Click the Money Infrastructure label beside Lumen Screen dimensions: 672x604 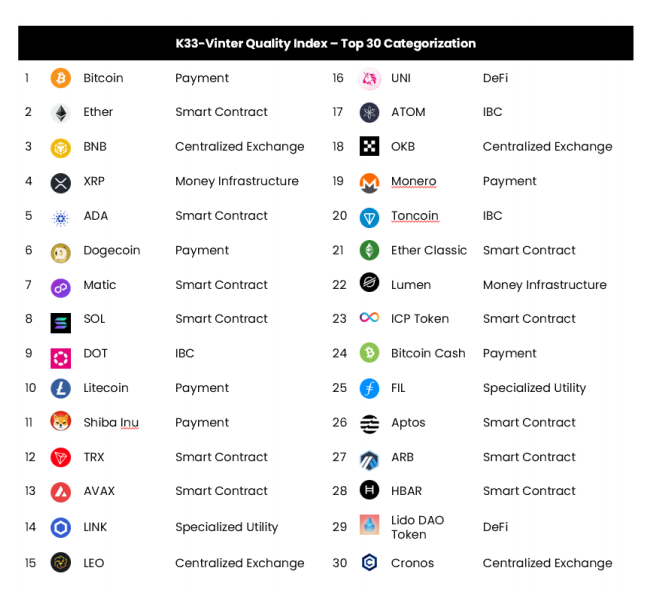545,285
